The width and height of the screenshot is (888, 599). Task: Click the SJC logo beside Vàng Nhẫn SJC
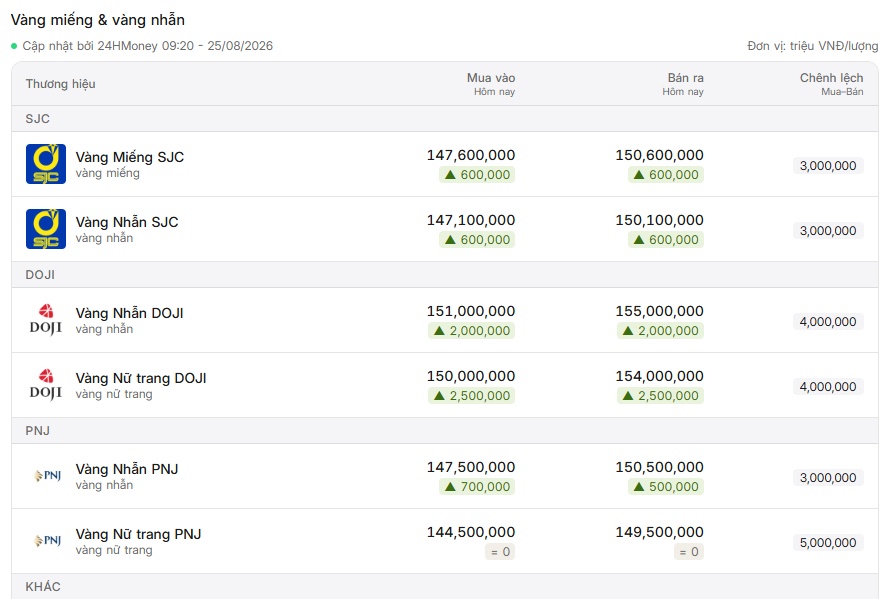coord(46,229)
